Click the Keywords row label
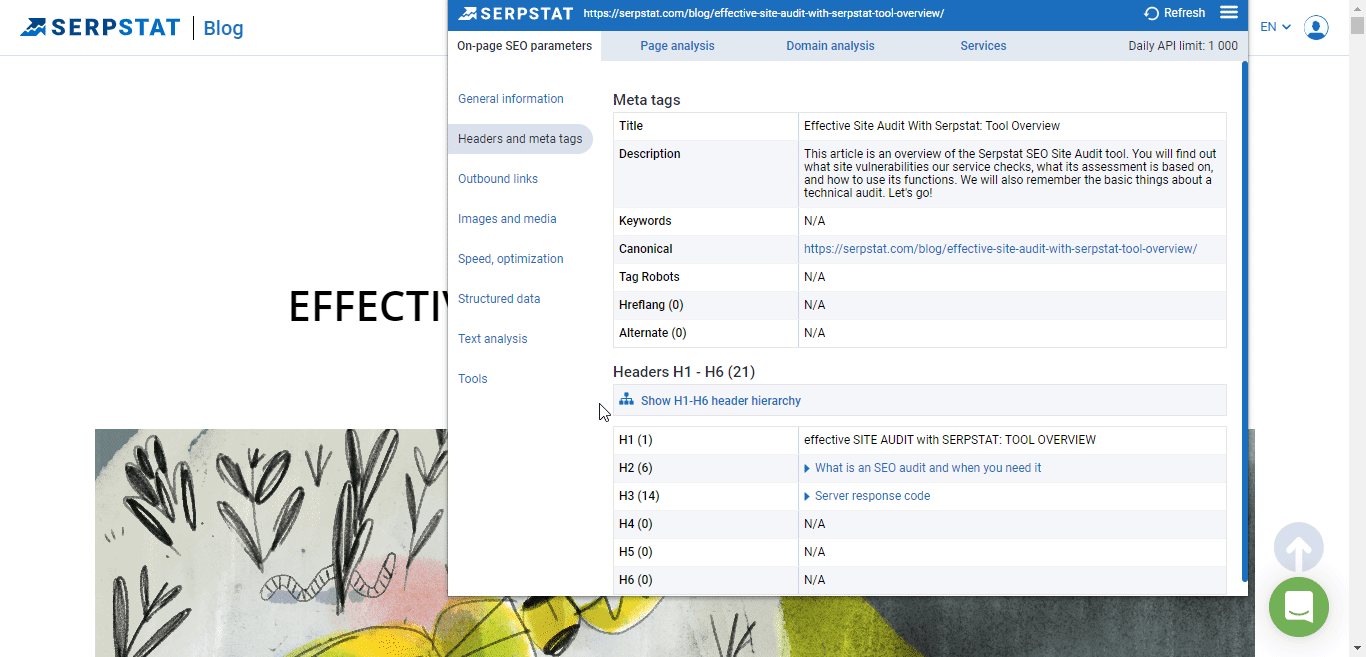 click(645, 221)
